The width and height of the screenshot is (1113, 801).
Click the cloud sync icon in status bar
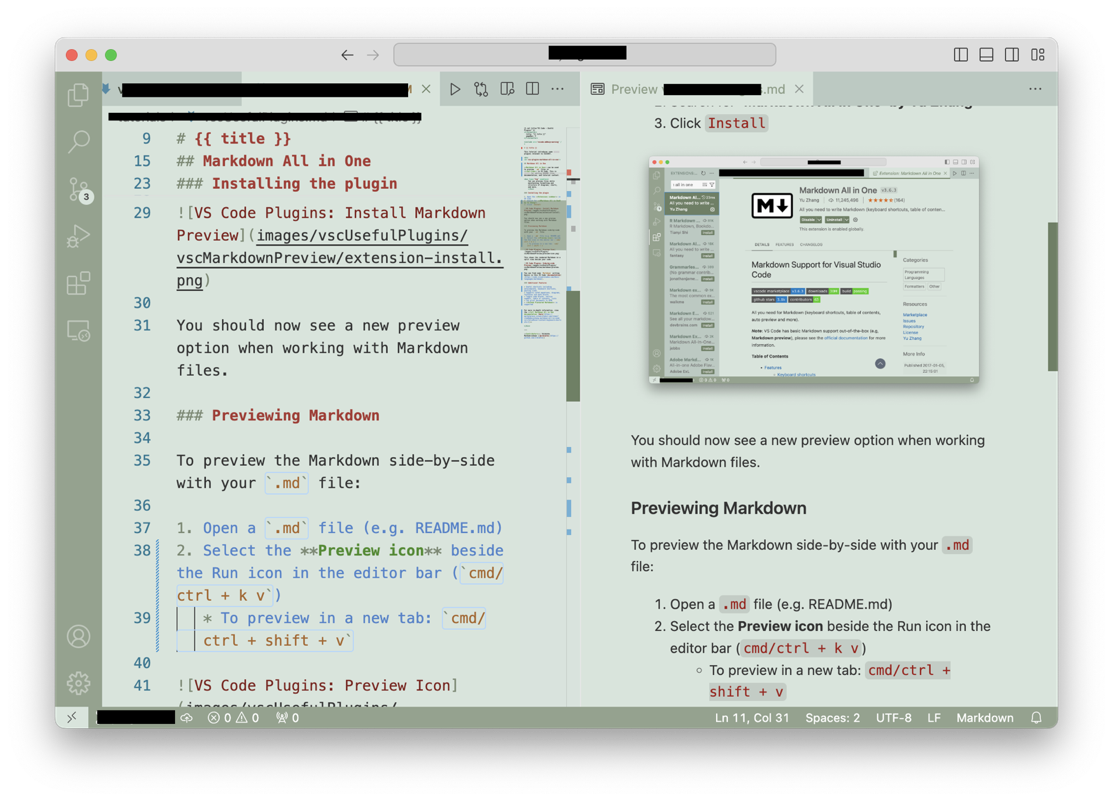coord(187,718)
